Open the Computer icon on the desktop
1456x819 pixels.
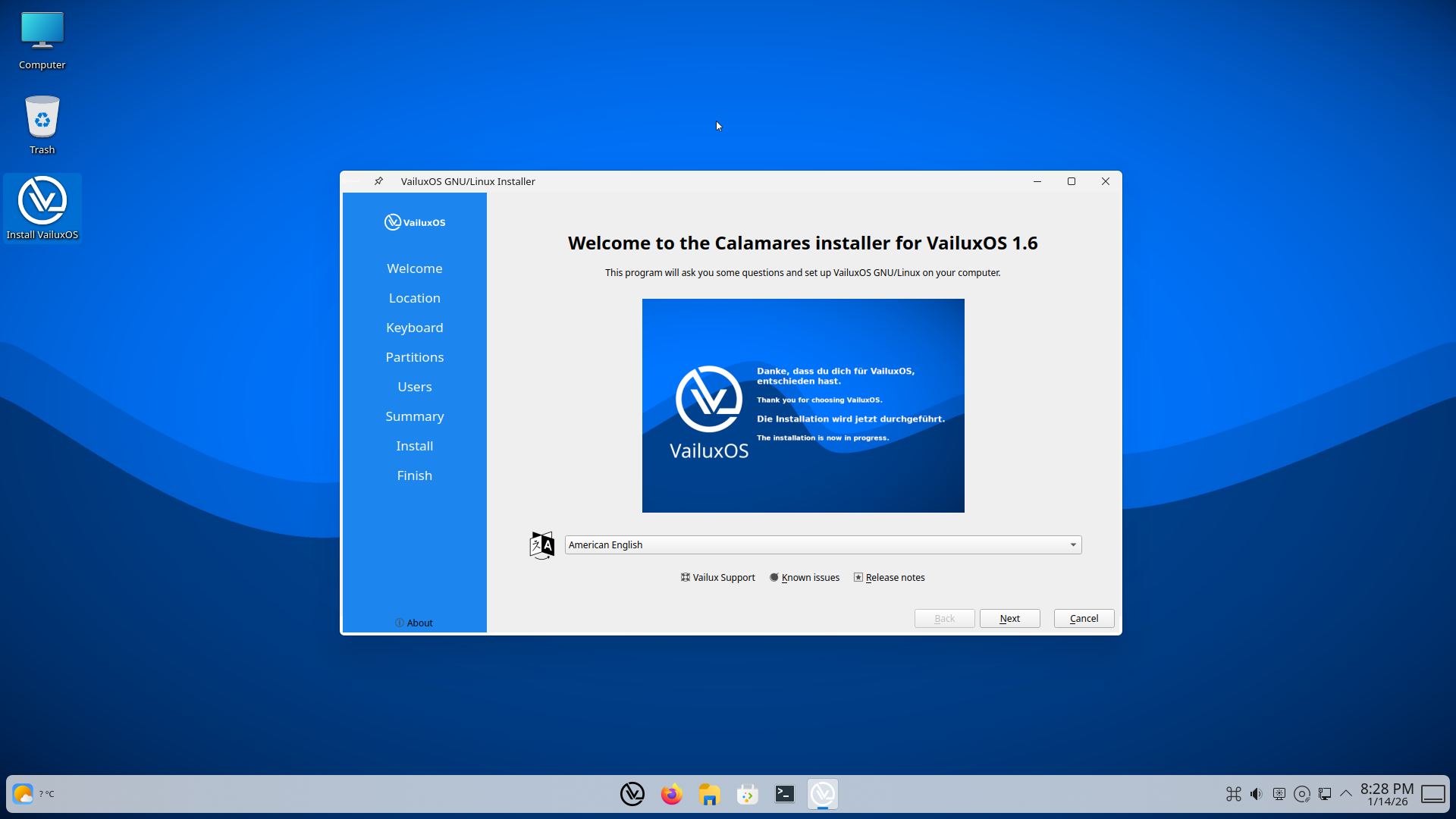pos(42,30)
